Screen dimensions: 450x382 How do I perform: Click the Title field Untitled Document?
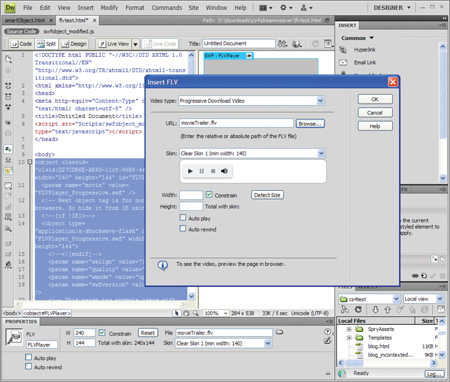point(239,44)
